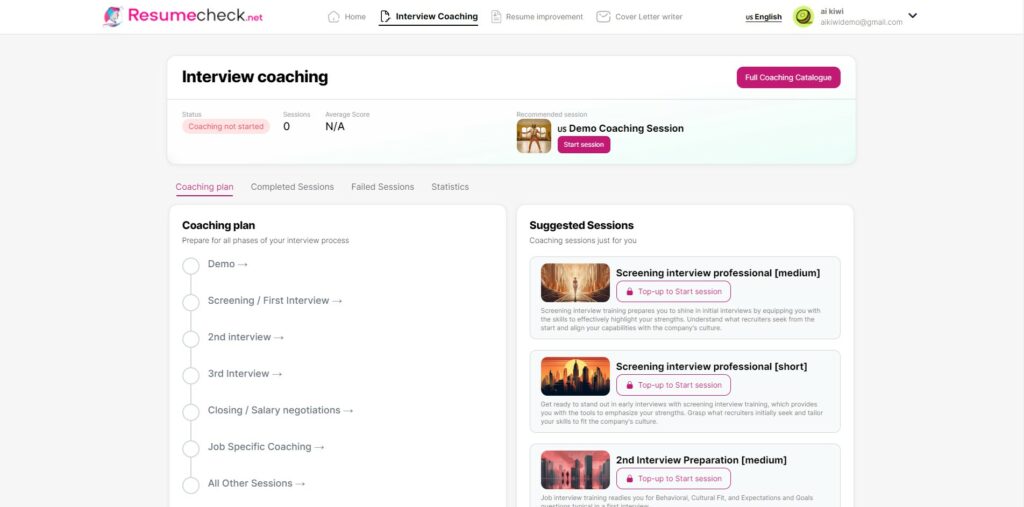Switch to the Failed Sessions tab
1024x507 pixels.
click(x=383, y=187)
